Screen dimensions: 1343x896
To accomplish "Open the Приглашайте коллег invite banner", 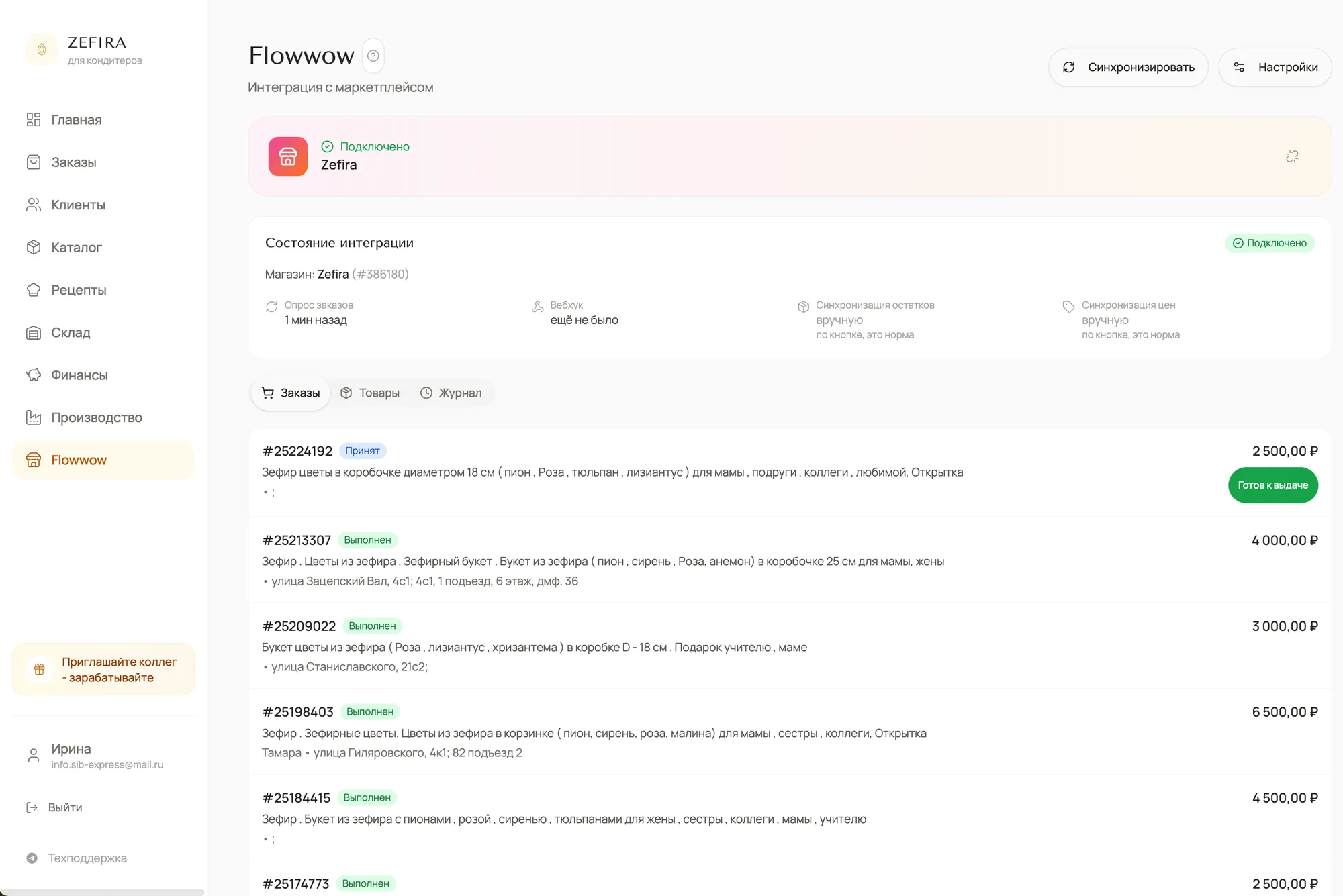I will coord(103,670).
